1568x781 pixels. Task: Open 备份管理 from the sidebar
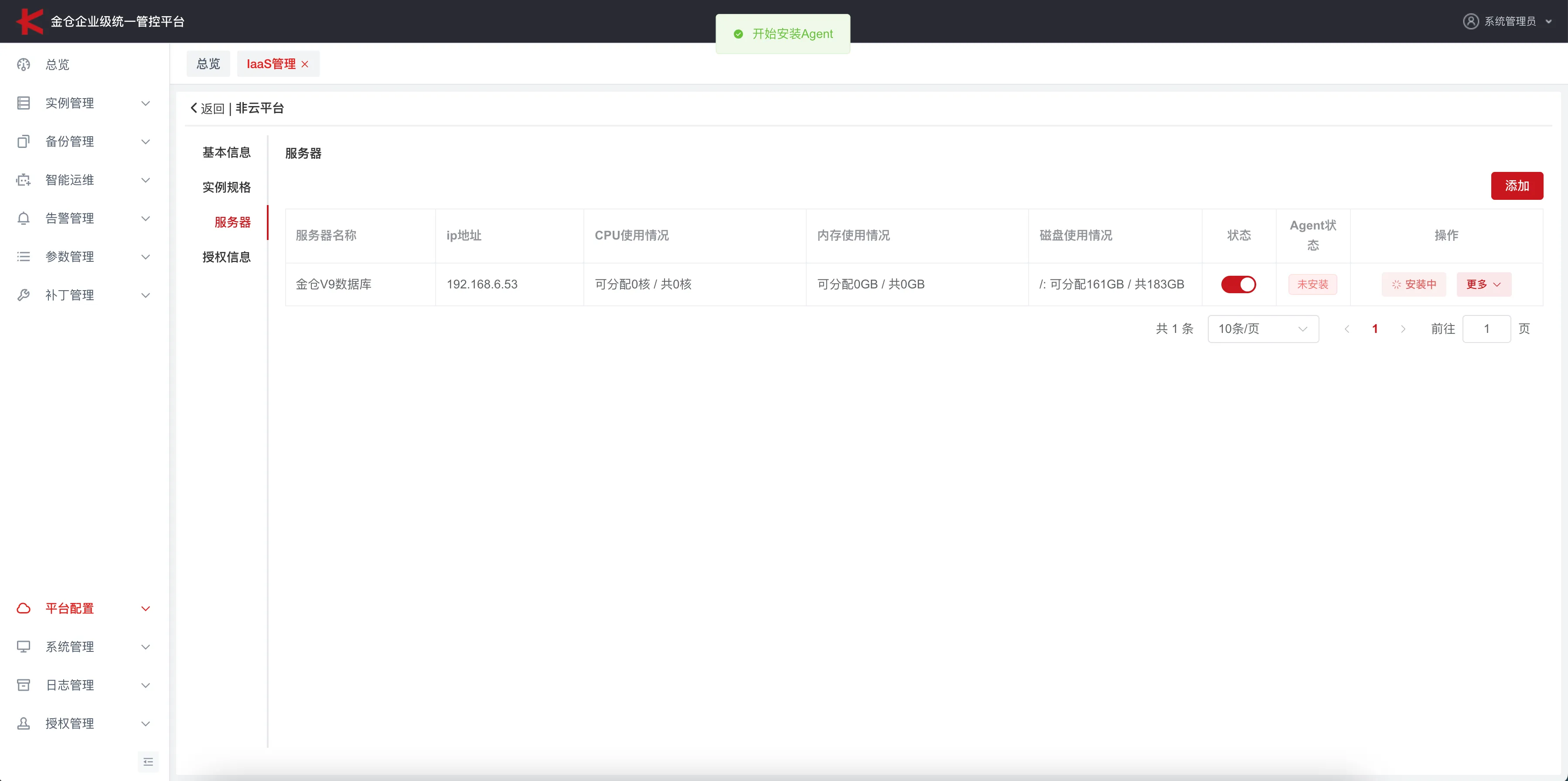click(x=23, y=141)
